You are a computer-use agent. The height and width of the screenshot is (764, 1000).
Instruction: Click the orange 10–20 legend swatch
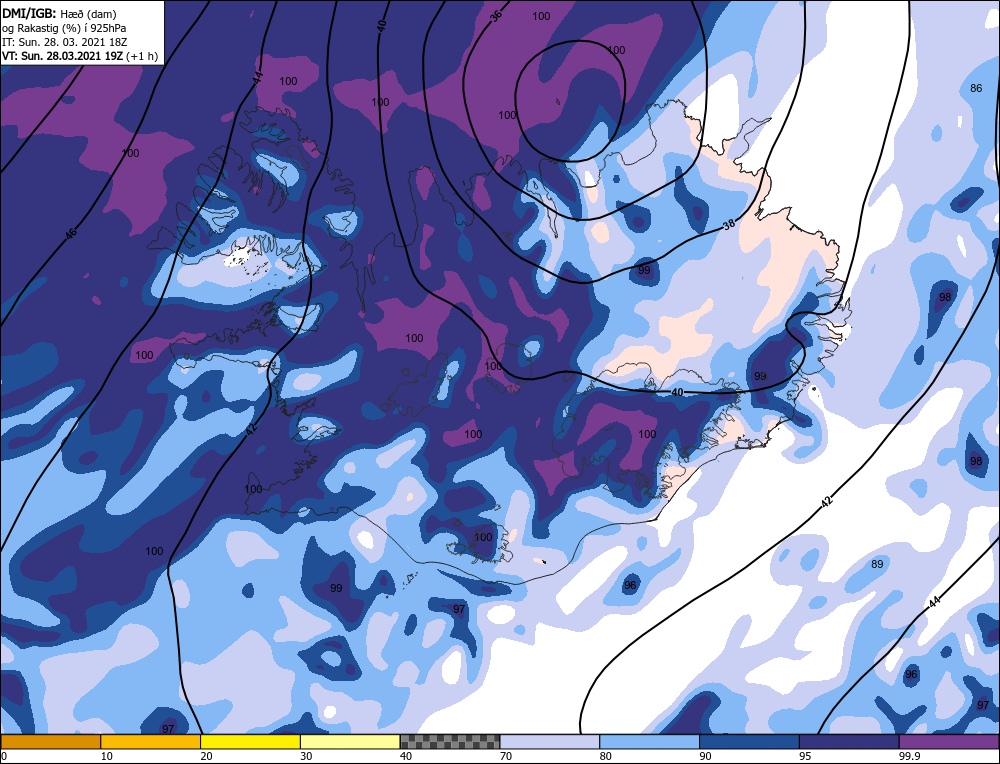(151, 742)
